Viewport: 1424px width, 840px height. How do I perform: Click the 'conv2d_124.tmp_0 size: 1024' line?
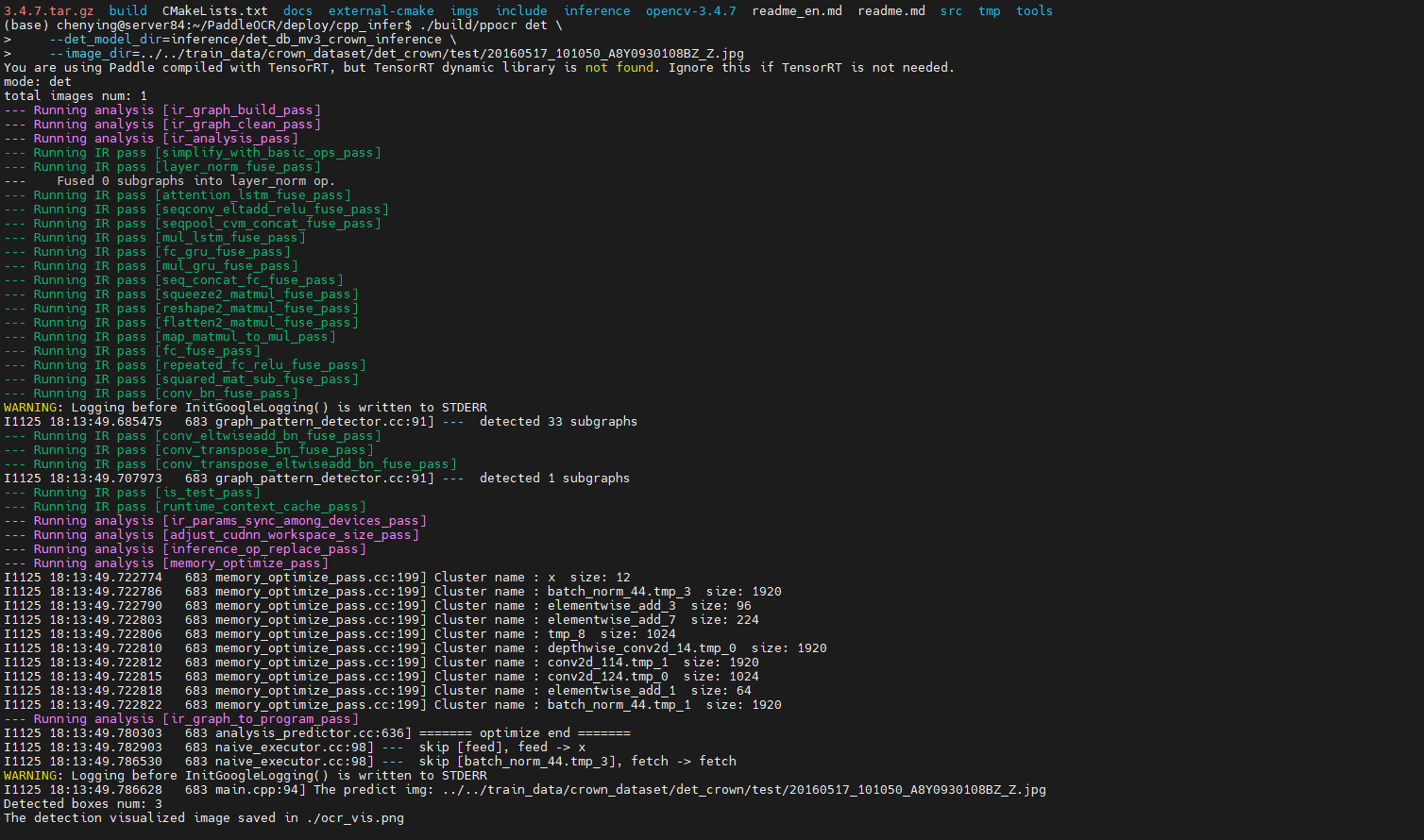click(381, 676)
